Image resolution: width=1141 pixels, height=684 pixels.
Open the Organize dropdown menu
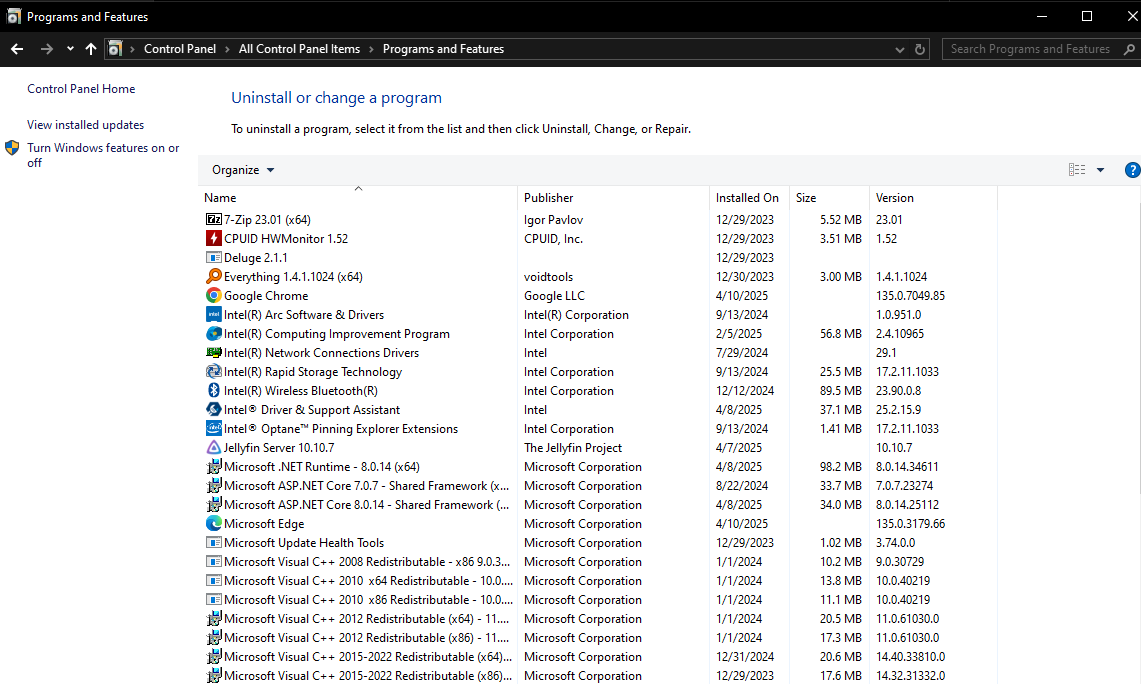tap(243, 170)
